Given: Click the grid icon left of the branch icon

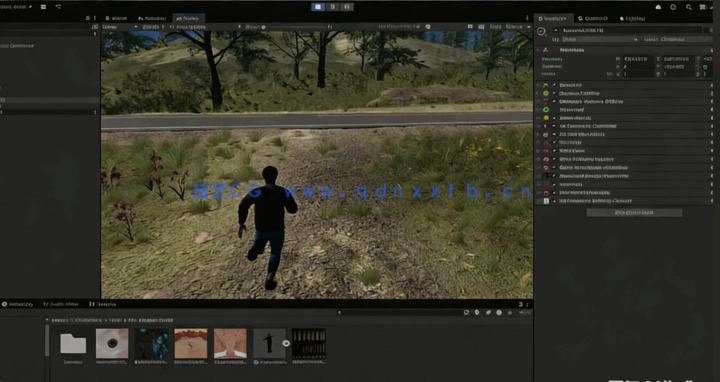Looking at the screenshot, I should coord(43,6).
